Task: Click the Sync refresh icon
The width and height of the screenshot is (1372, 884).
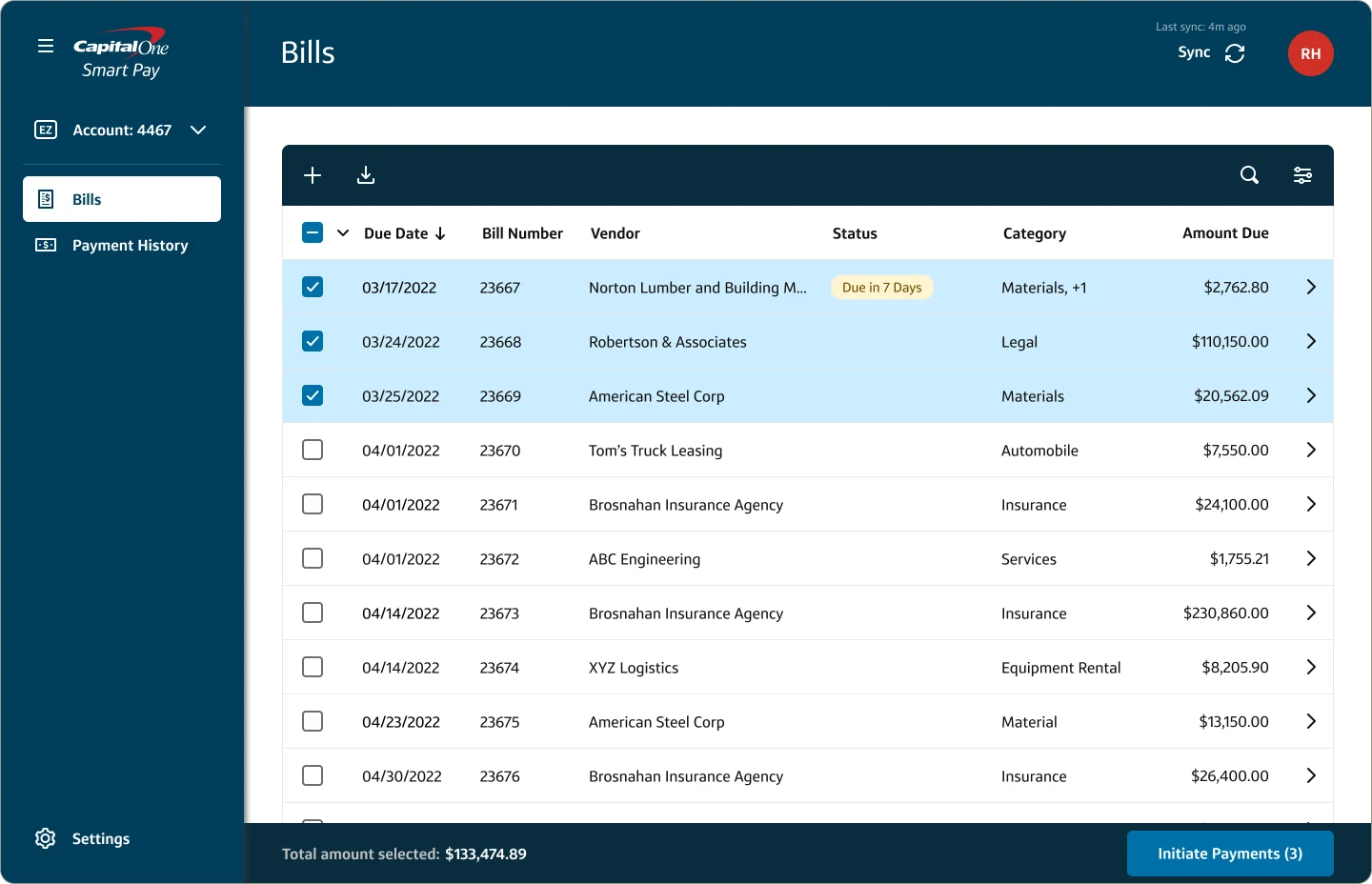Action: pos(1235,53)
